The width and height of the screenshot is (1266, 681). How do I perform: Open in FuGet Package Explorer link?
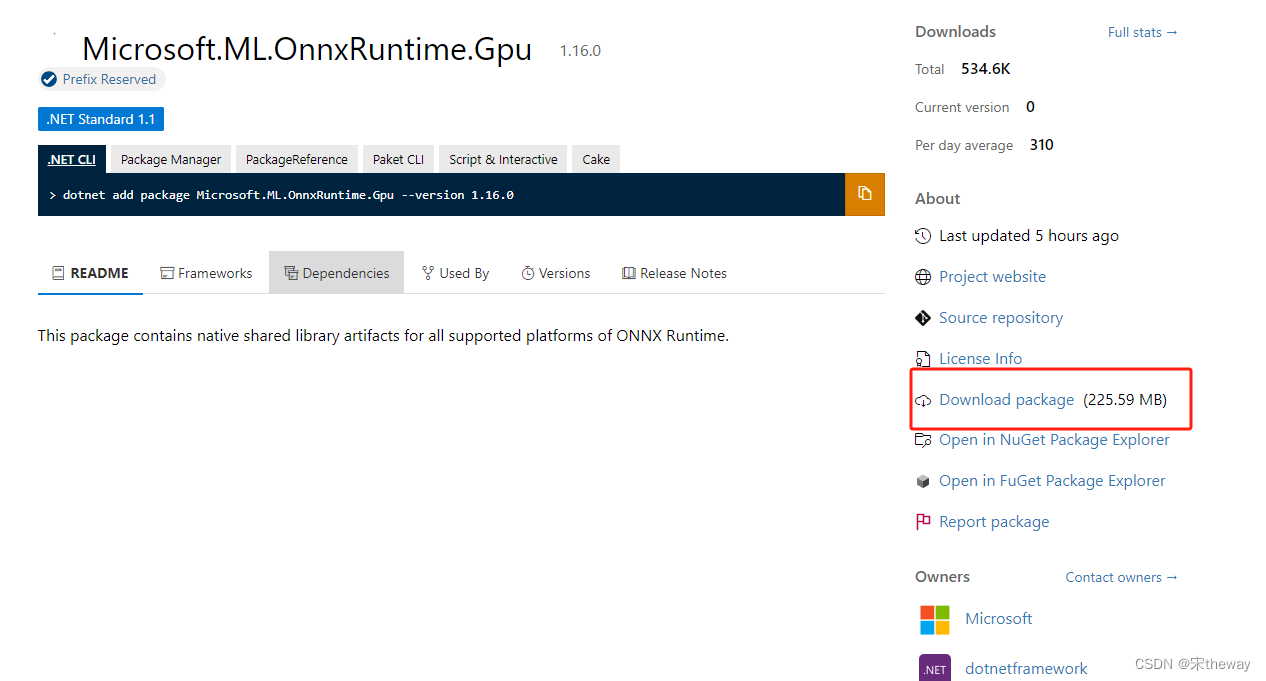pos(1052,481)
